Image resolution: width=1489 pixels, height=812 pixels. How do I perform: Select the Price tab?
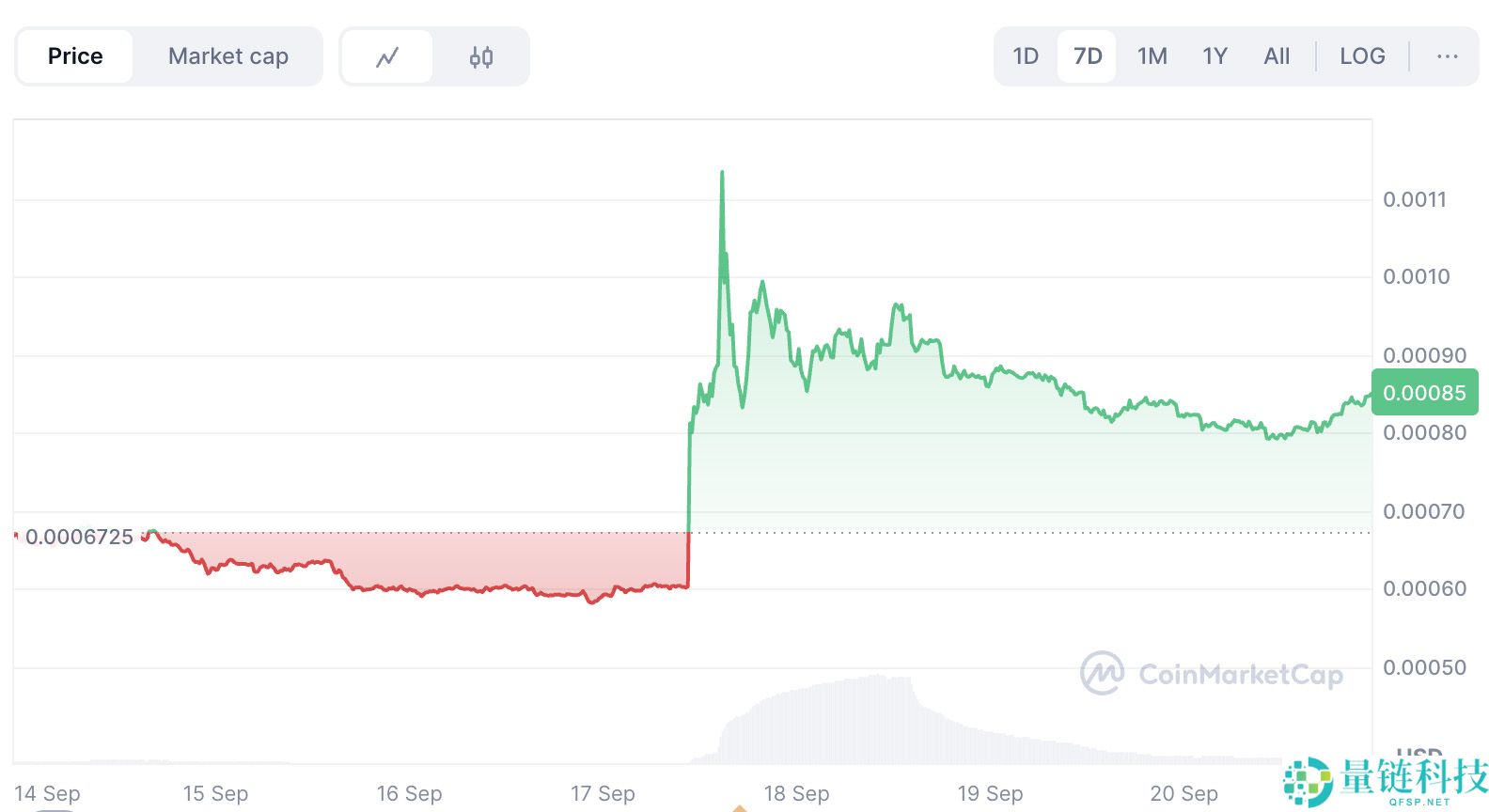pyautogui.click(x=75, y=56)
